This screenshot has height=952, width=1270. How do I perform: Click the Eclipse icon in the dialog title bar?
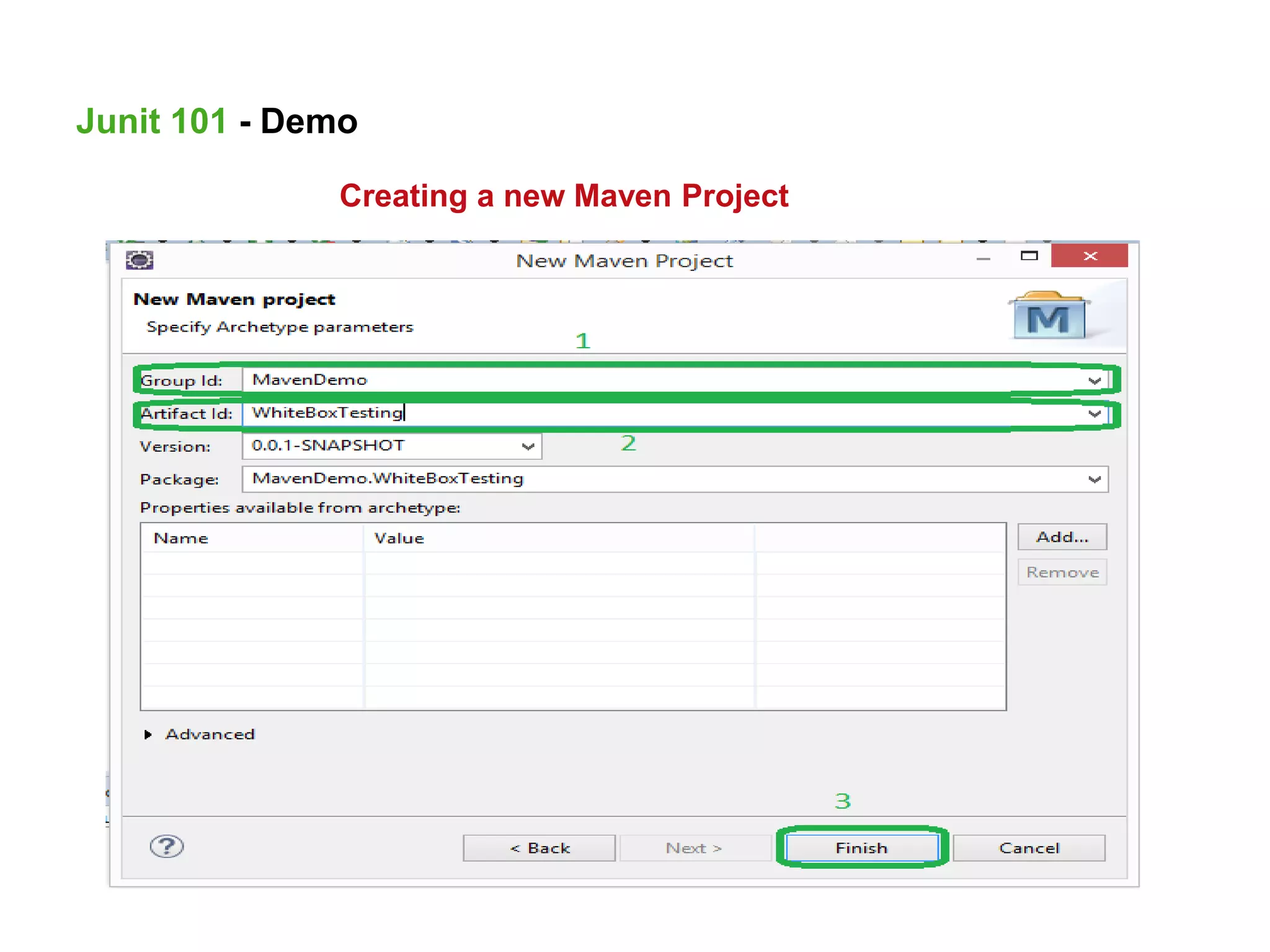point(140,260)
